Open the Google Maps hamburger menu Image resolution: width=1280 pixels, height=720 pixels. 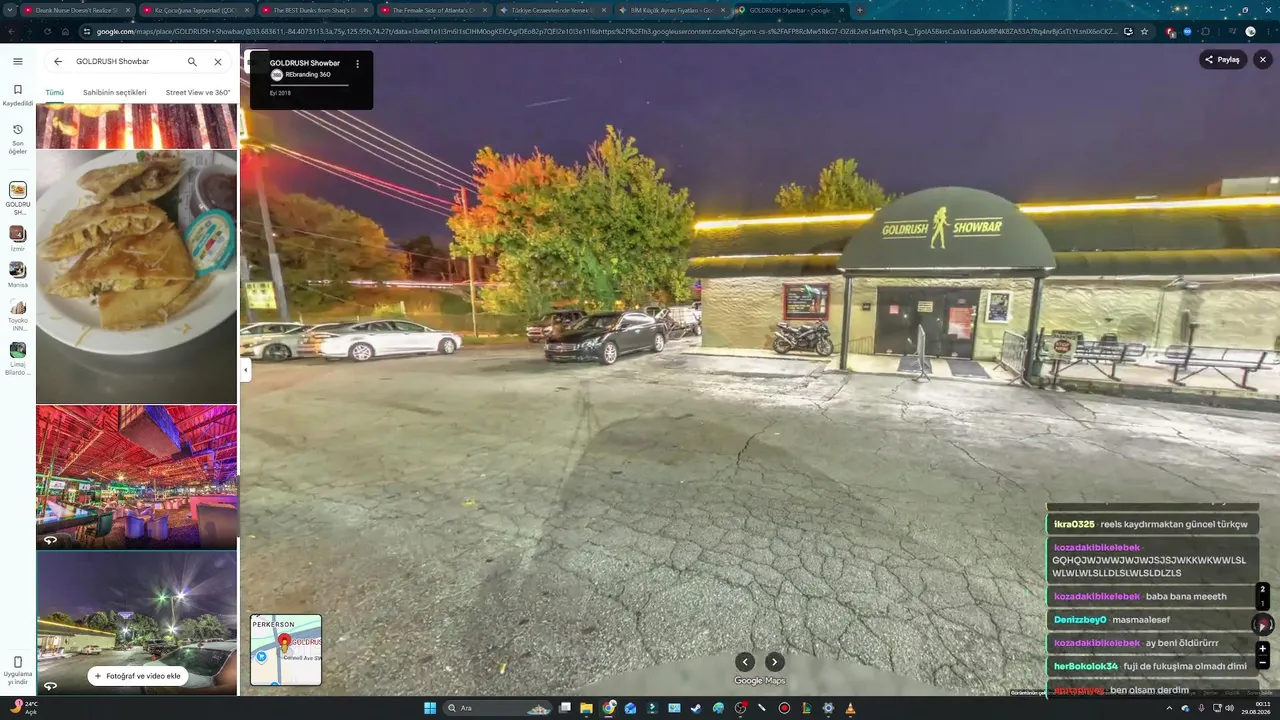[18, 62]
